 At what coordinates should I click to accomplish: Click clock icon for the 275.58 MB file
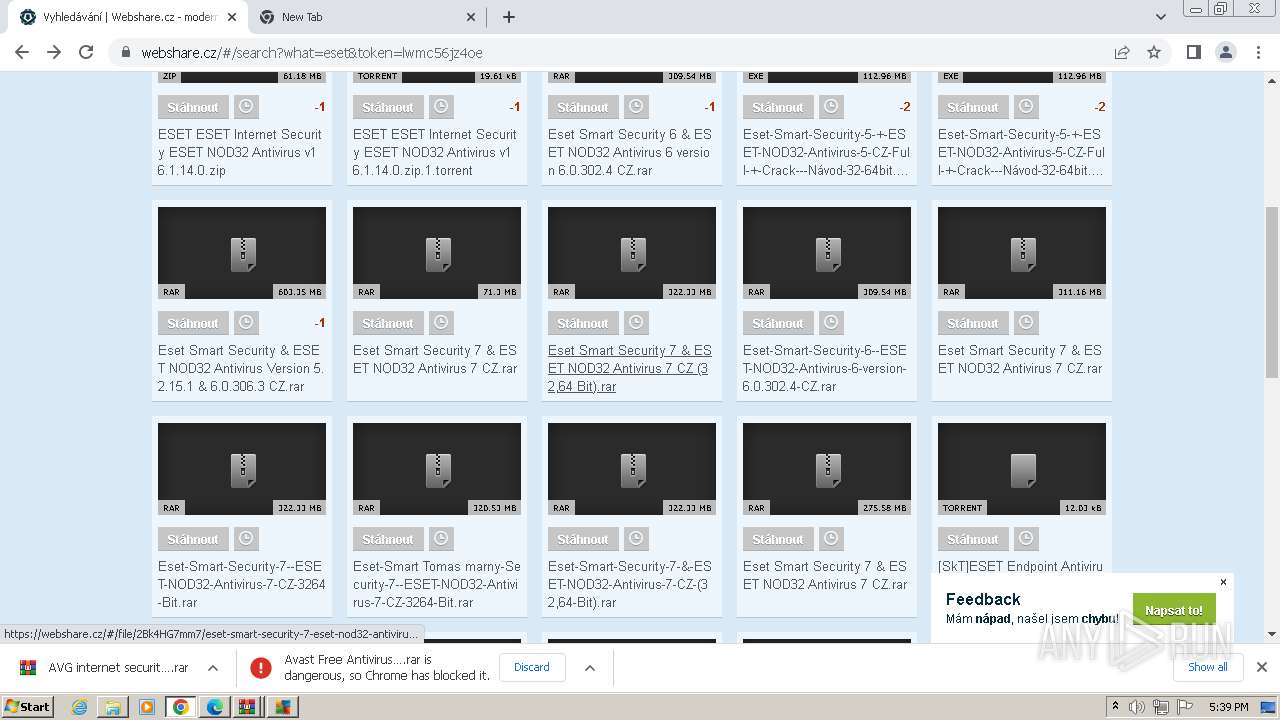[x=831, y=539]
